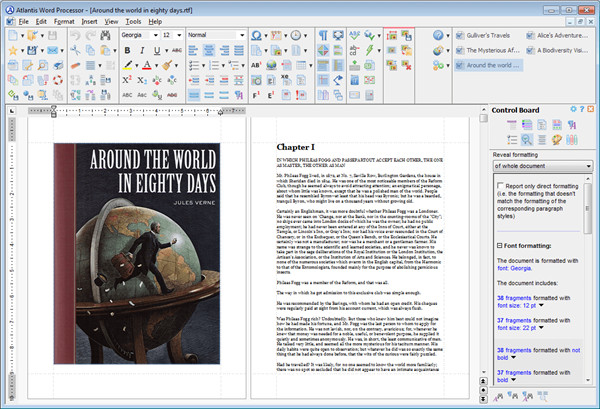600x409 pixels.
Task: Apply superscript X² formatting
Action: point(127,80)
